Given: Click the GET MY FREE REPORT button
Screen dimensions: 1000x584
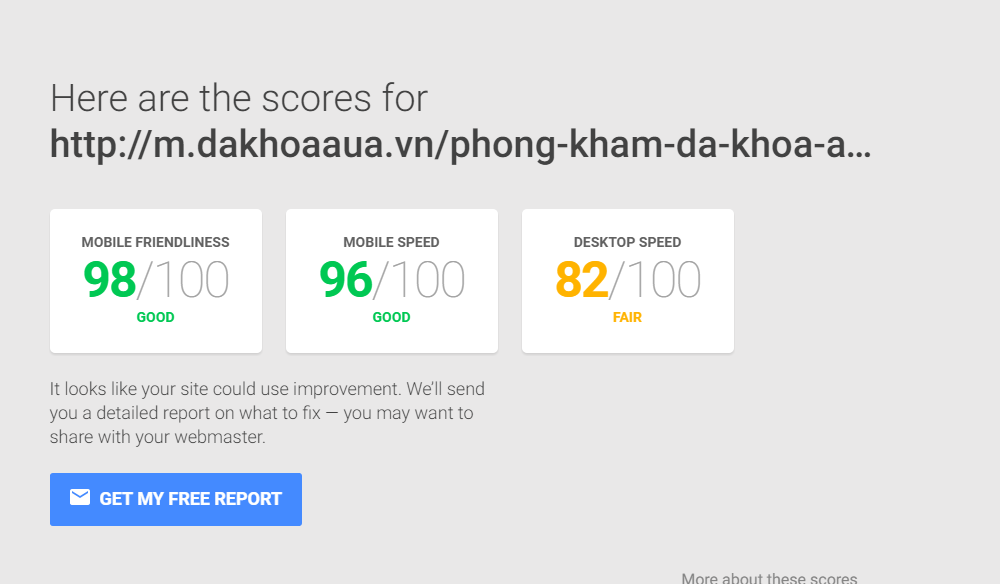Looking at the screenshot, I should (176, 499).
